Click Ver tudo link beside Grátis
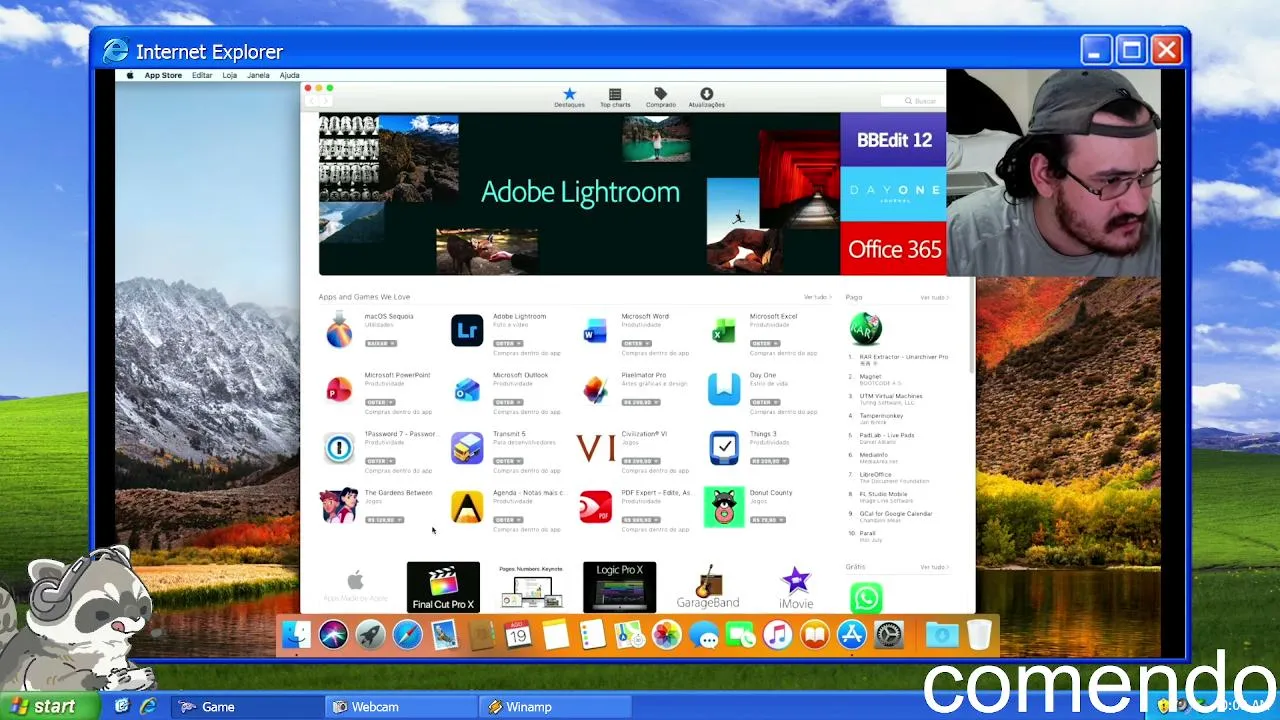Viewport: 1280px width, 720px height. point(934,567)
